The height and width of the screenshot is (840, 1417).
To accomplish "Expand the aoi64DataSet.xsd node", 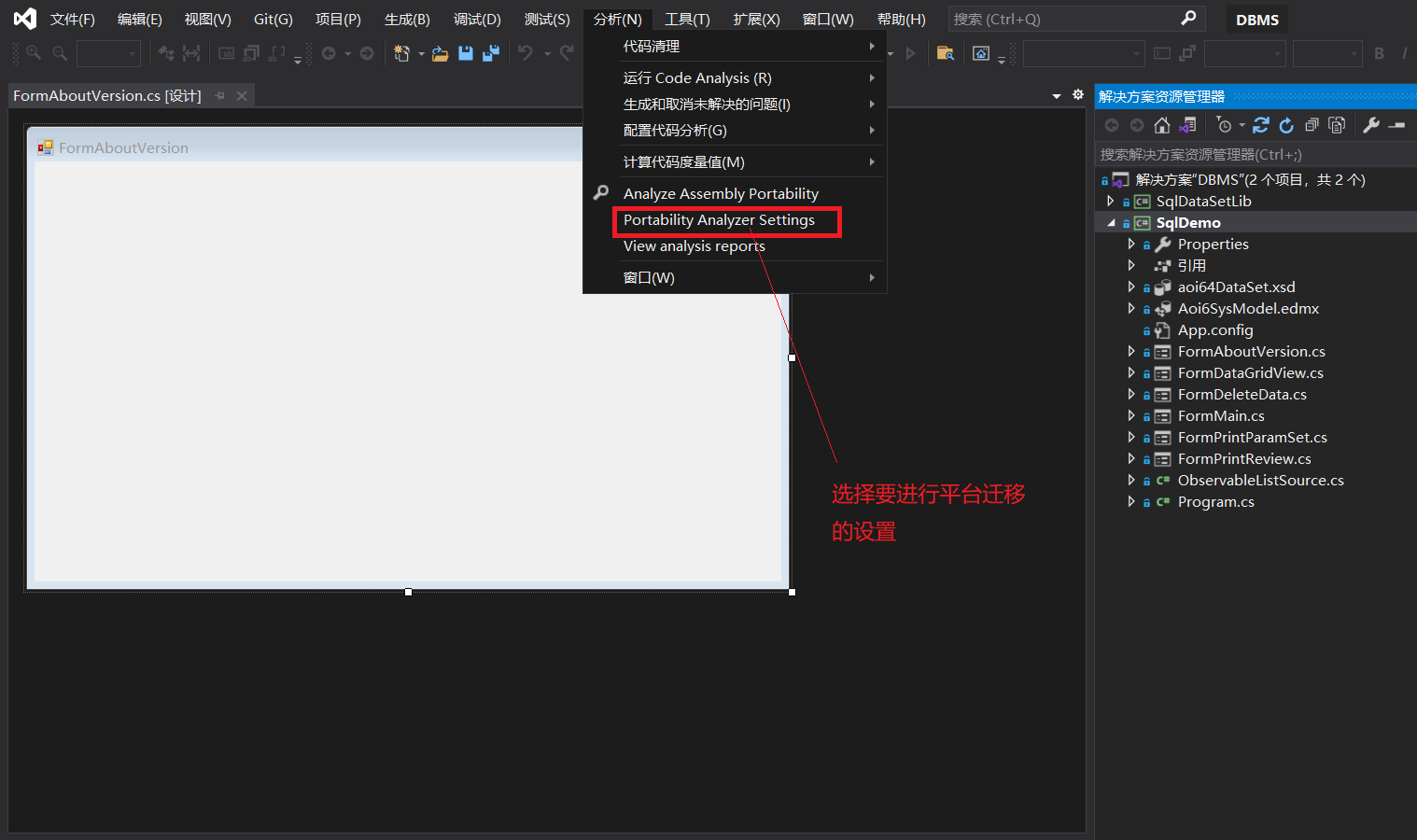I will point(1131,287).
